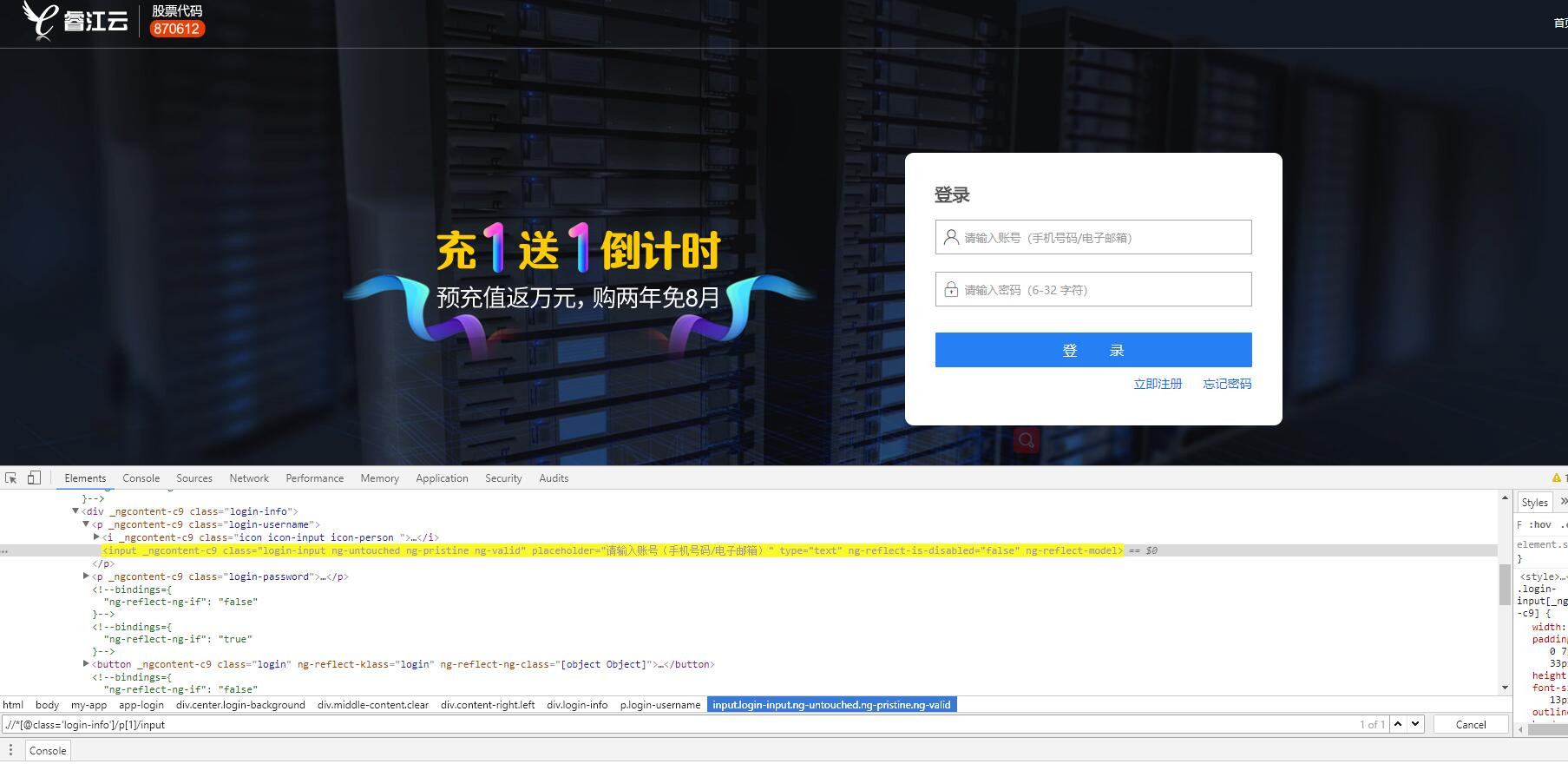Click the 870612 stock code badge

click(x=177, y=29)
